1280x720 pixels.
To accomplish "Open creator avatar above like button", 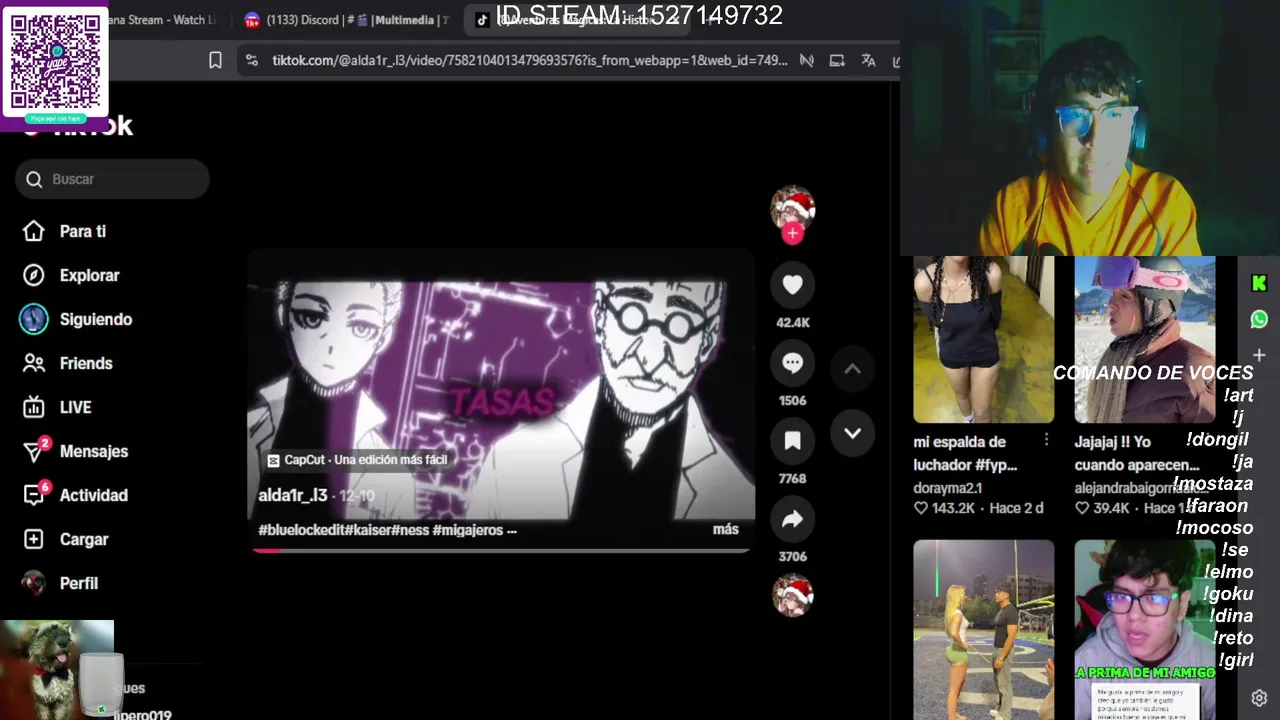I will [x=792, y=208].
